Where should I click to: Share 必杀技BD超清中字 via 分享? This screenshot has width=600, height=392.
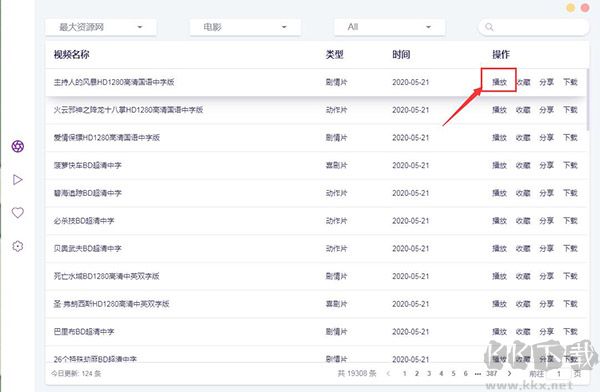[x=546, y=221]
